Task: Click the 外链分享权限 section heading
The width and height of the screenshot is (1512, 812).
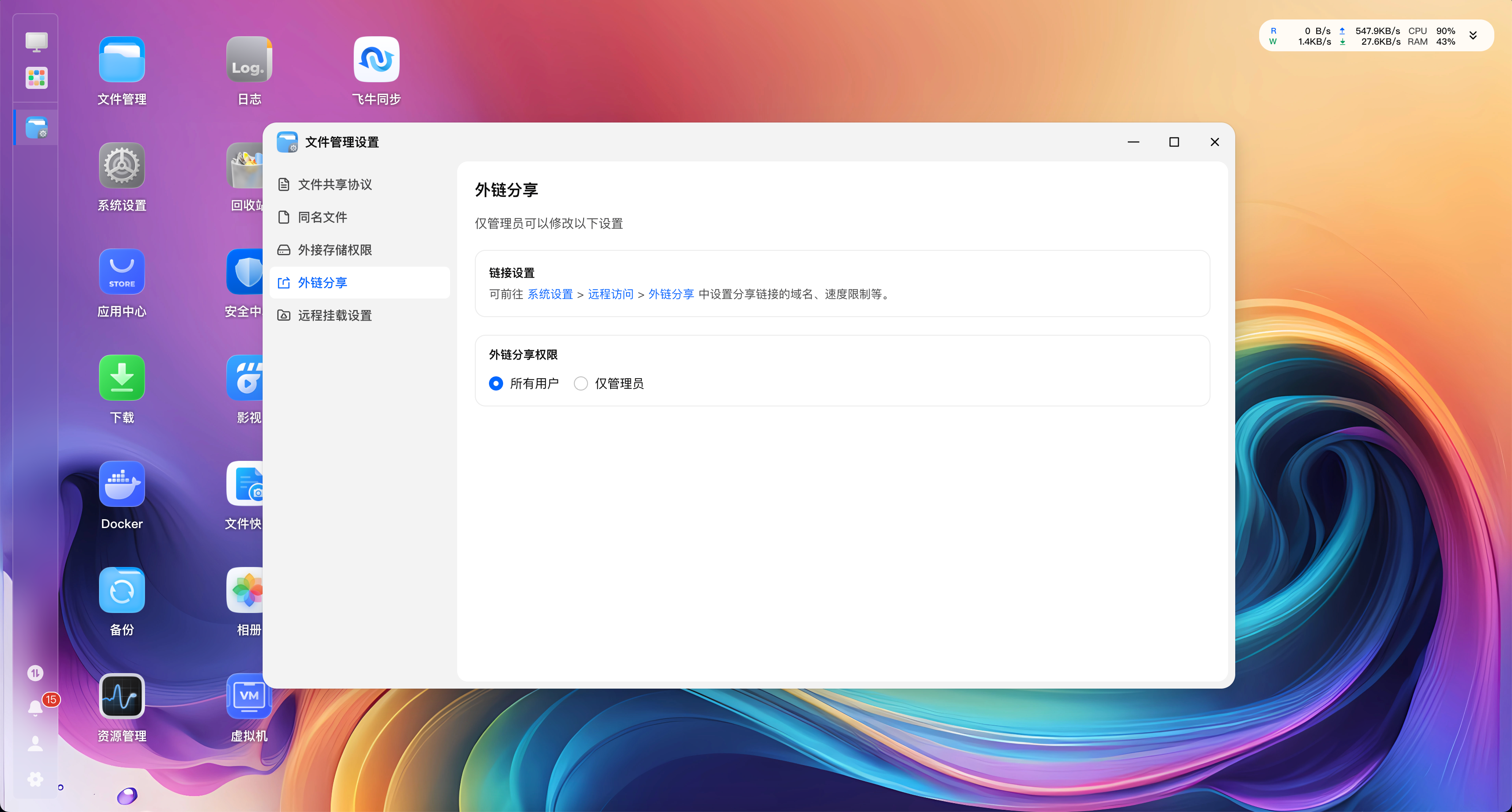Action: point(523,355)
